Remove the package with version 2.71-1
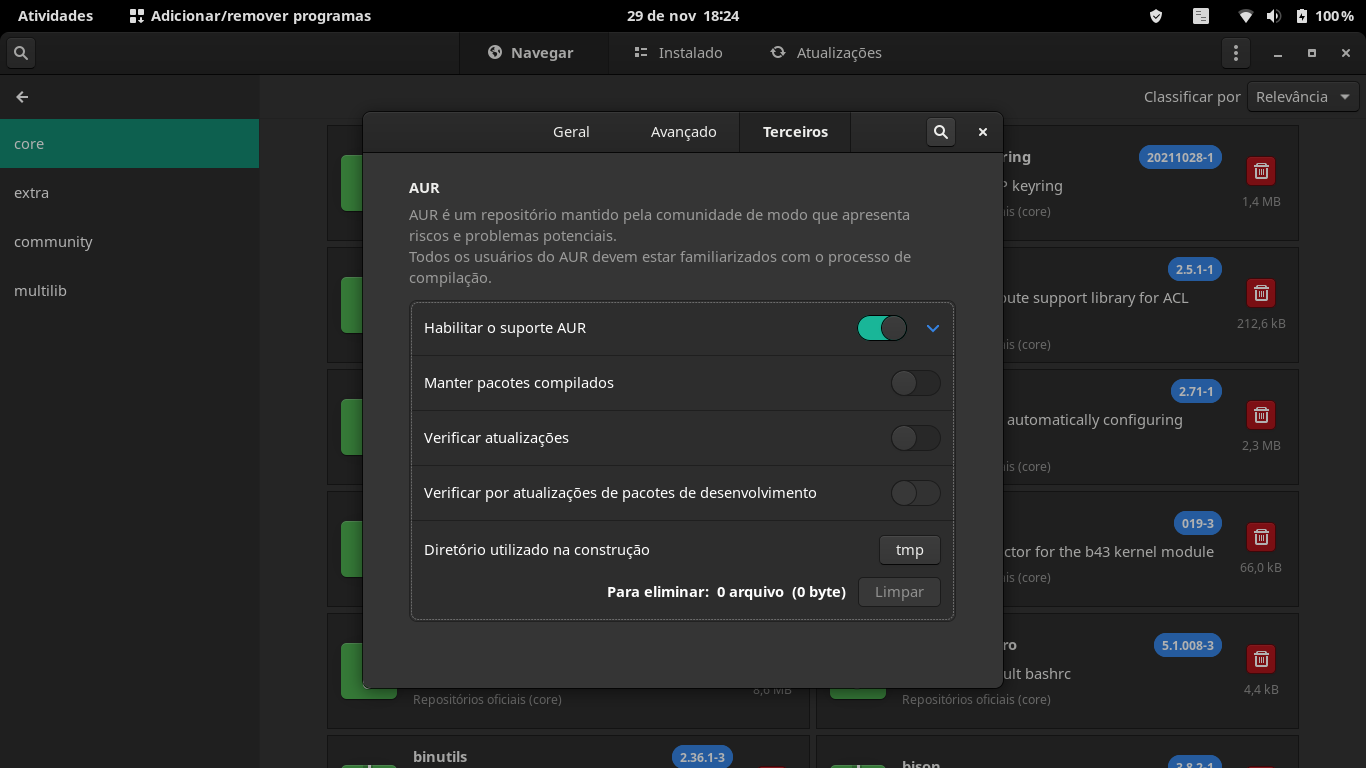 tap(1261, 415)
